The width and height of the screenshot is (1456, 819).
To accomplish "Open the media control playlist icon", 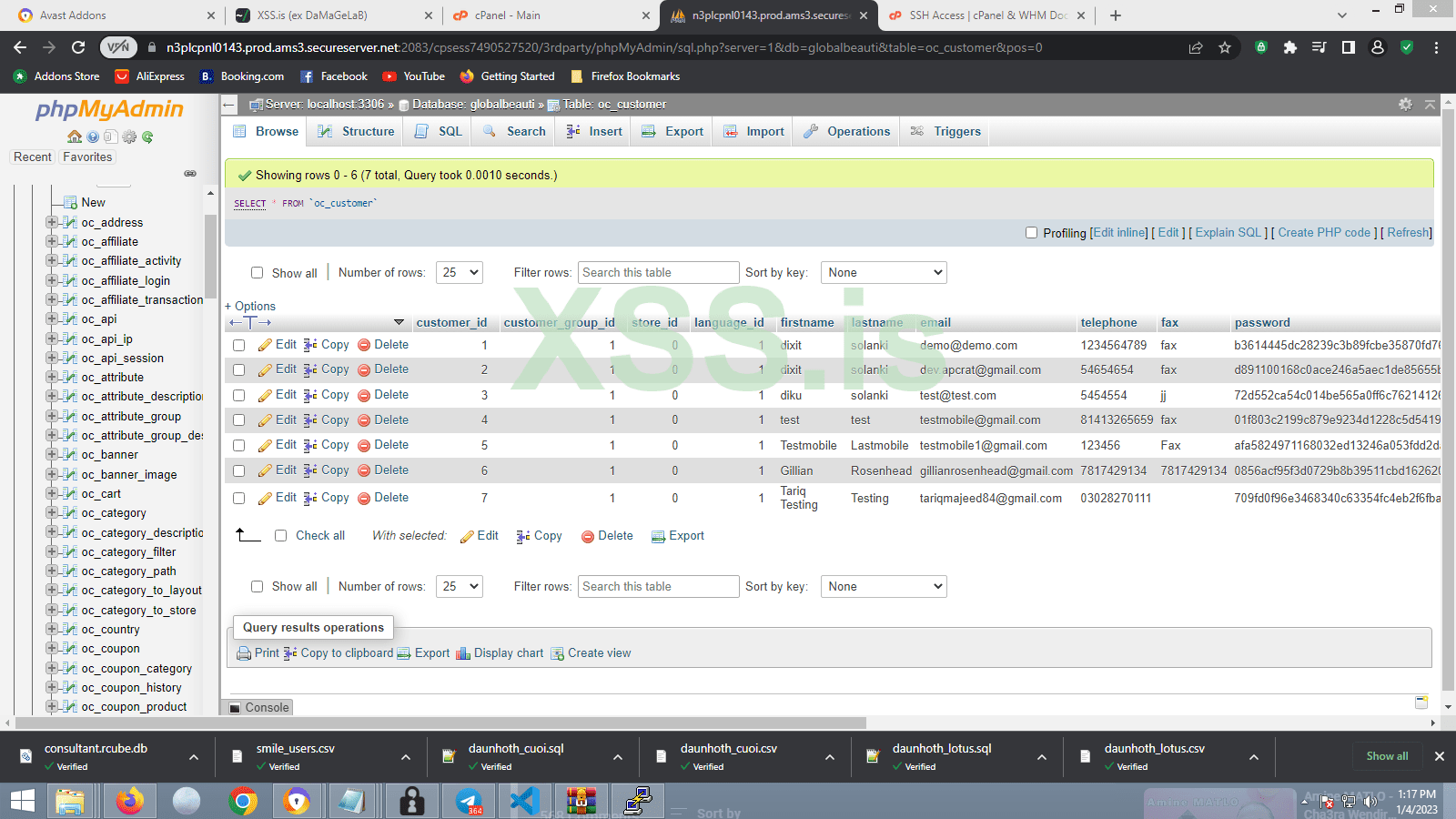I will pos(1319,47).
